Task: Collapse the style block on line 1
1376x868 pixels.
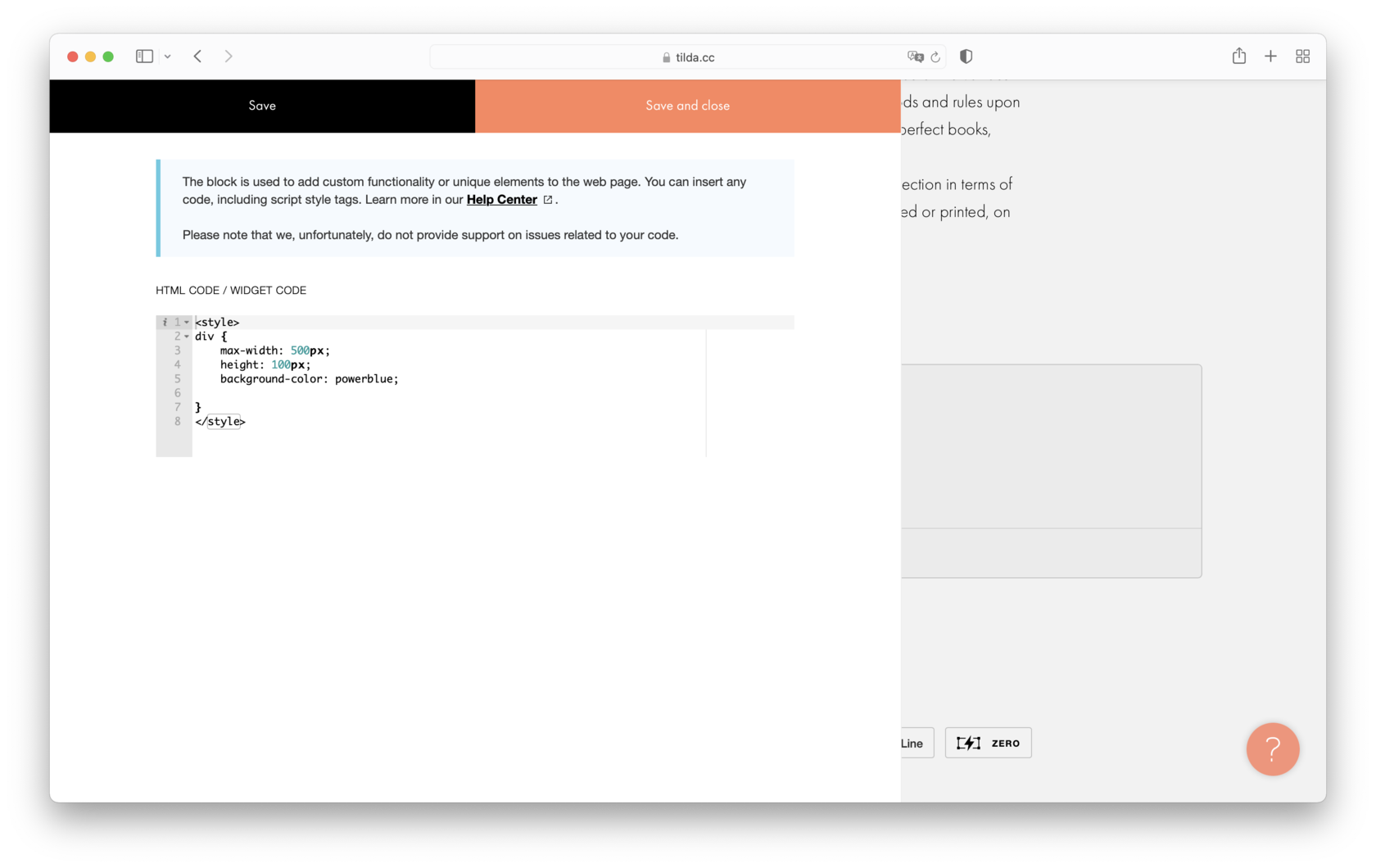Action: click(x=187, y=322)
